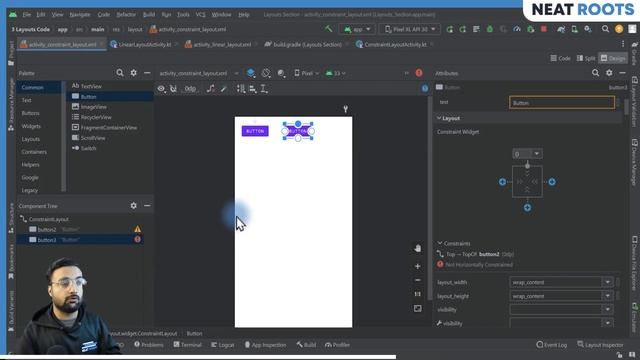Open the Build menu
The image size is (640, 360).
click(149, 14)
